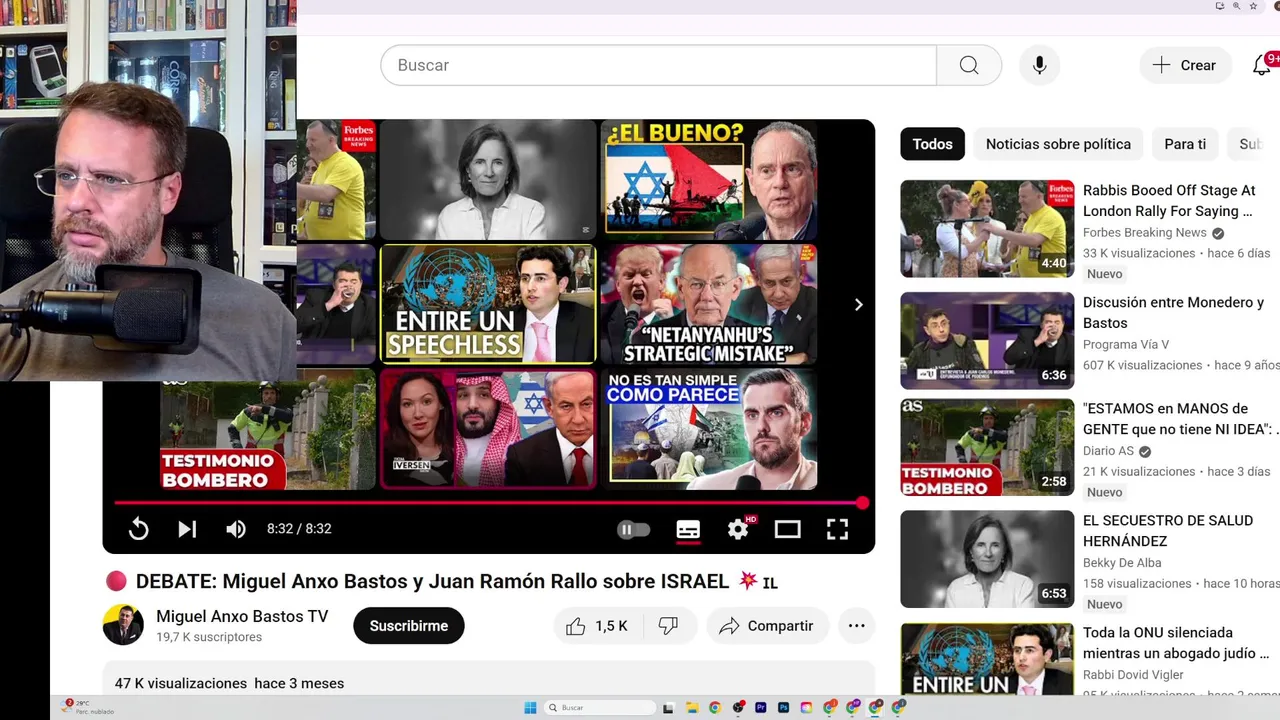The image size is (1280, 720).
Task: Click browser zoom magnifier icon
Action: [1236, 6]
